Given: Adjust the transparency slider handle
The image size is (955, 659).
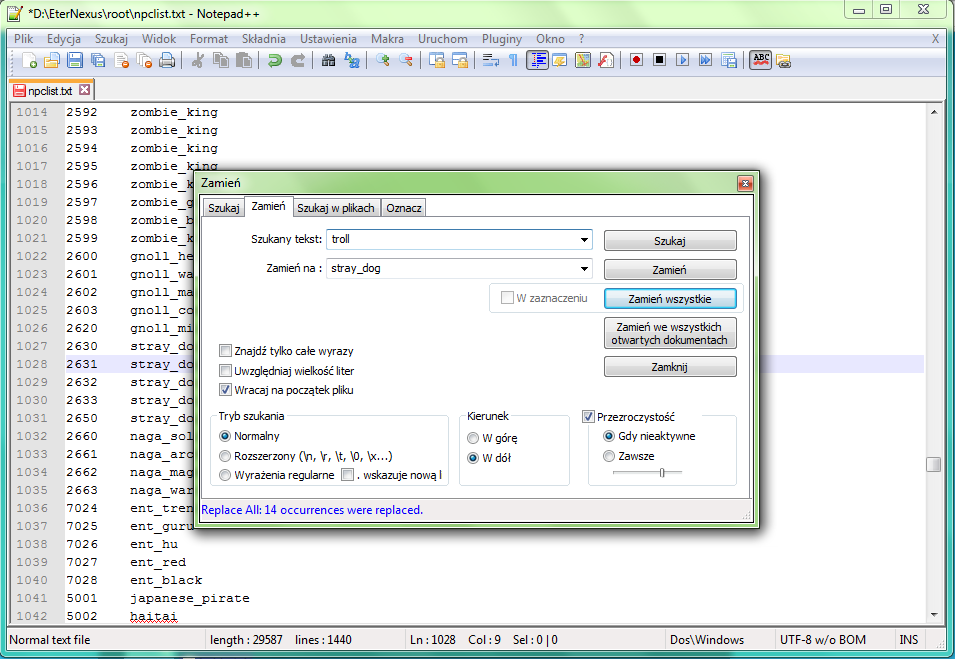Looking at the screenshot, I should [x=661, y=473].
